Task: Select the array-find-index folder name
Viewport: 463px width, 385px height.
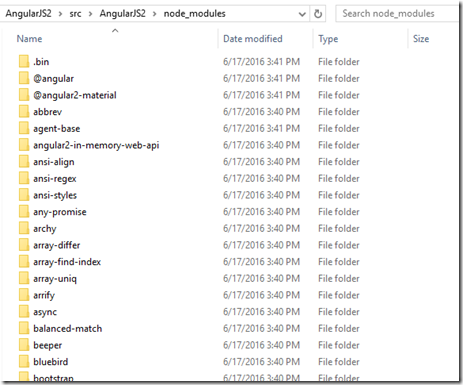Action: click(x=67, y=262)
